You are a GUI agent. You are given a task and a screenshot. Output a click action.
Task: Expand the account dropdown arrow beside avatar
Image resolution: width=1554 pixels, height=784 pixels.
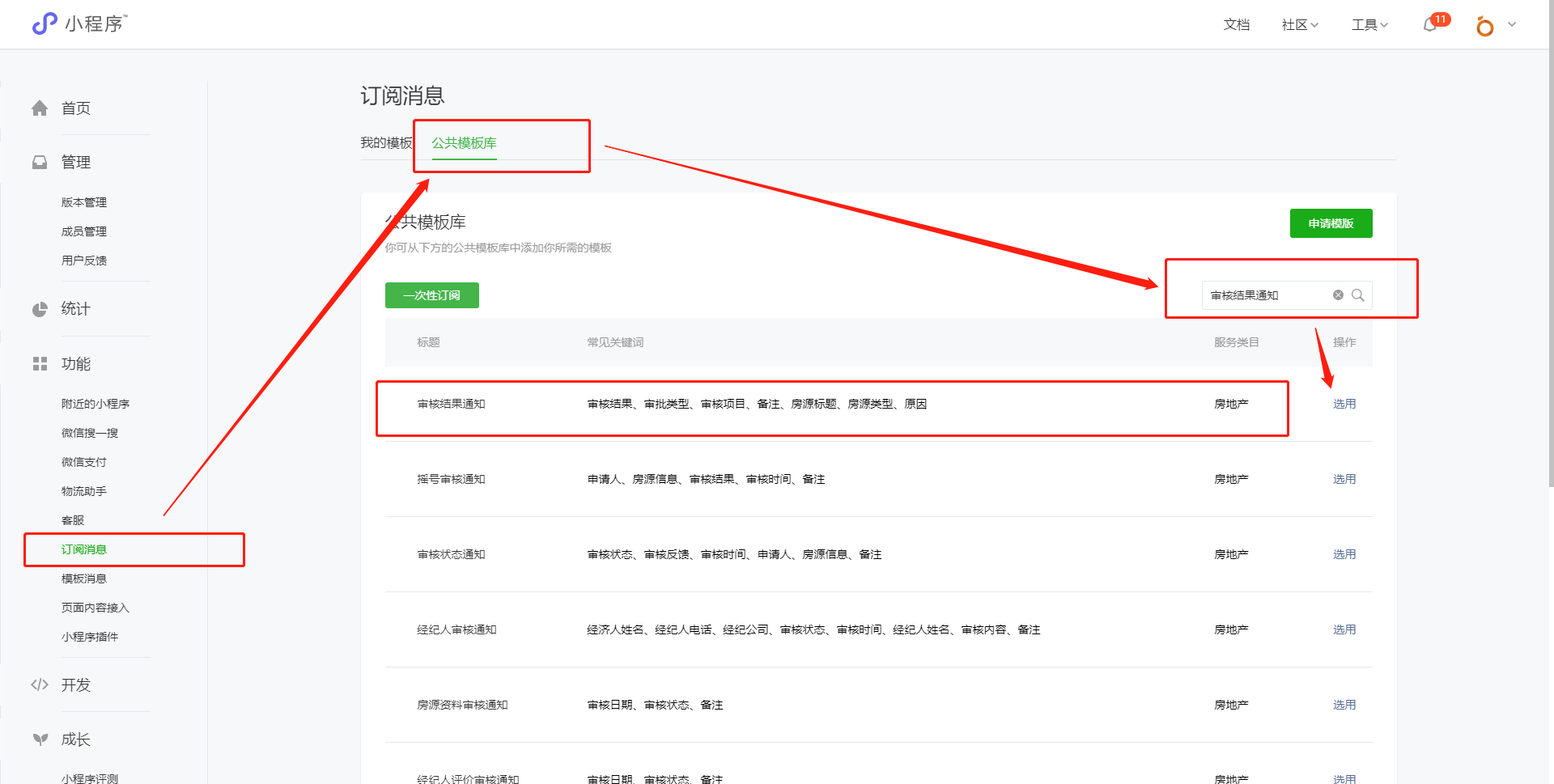click(x=1512, y=24)
